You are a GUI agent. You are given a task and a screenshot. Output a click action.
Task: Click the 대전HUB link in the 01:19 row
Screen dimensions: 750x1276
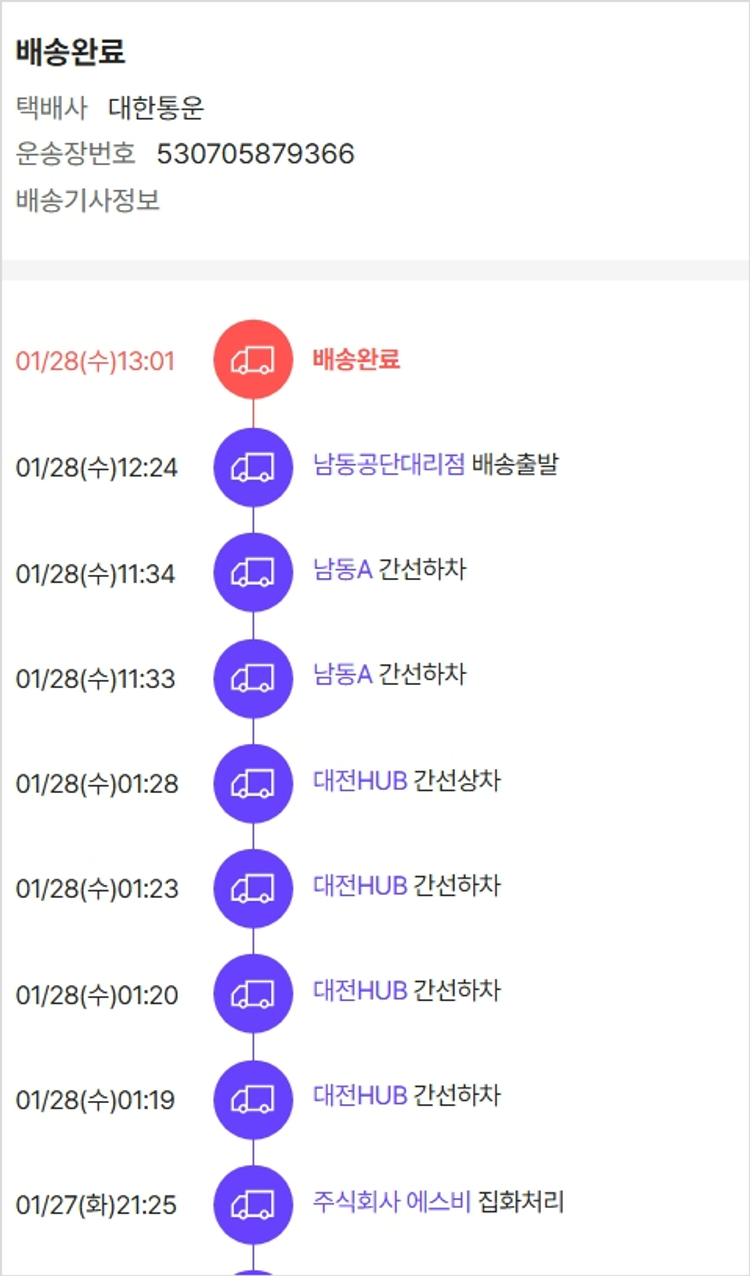click(360, 1096)
